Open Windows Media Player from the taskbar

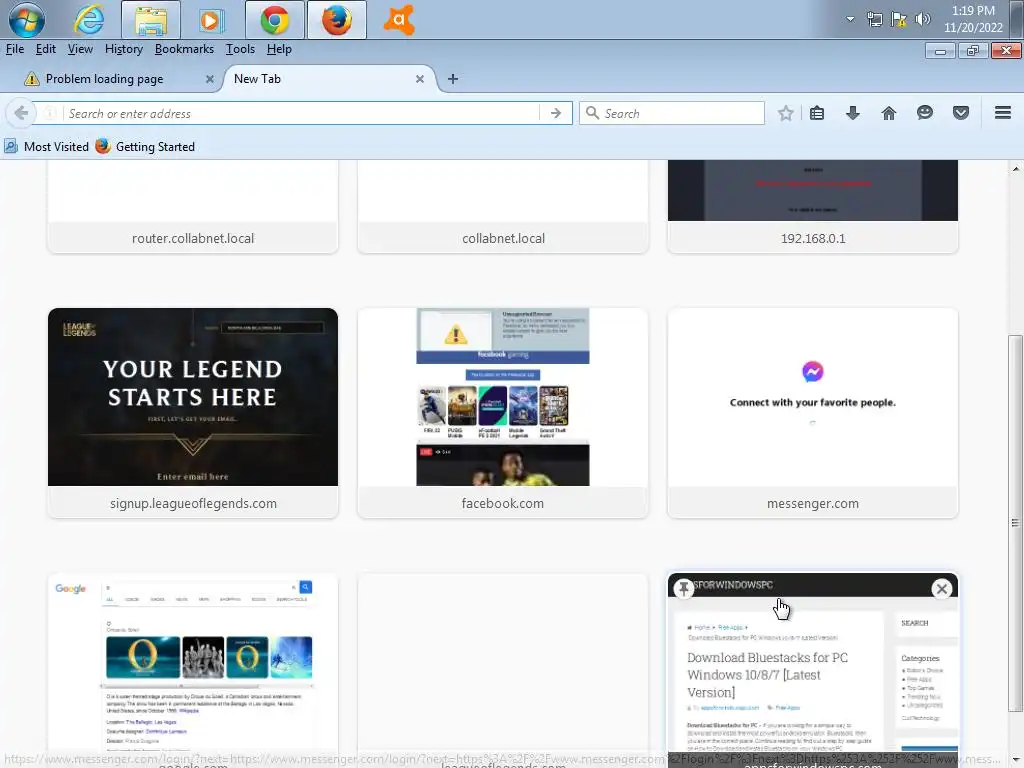(211, 20)
